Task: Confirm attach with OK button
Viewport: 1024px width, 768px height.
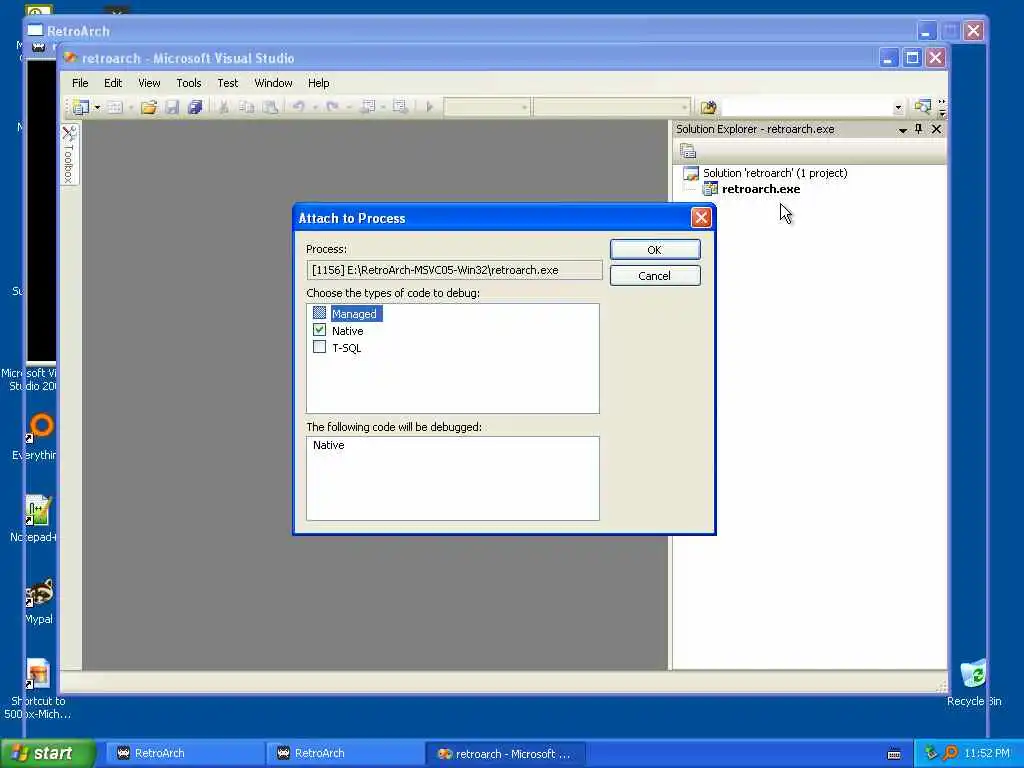Action: (x=655, y=249)
